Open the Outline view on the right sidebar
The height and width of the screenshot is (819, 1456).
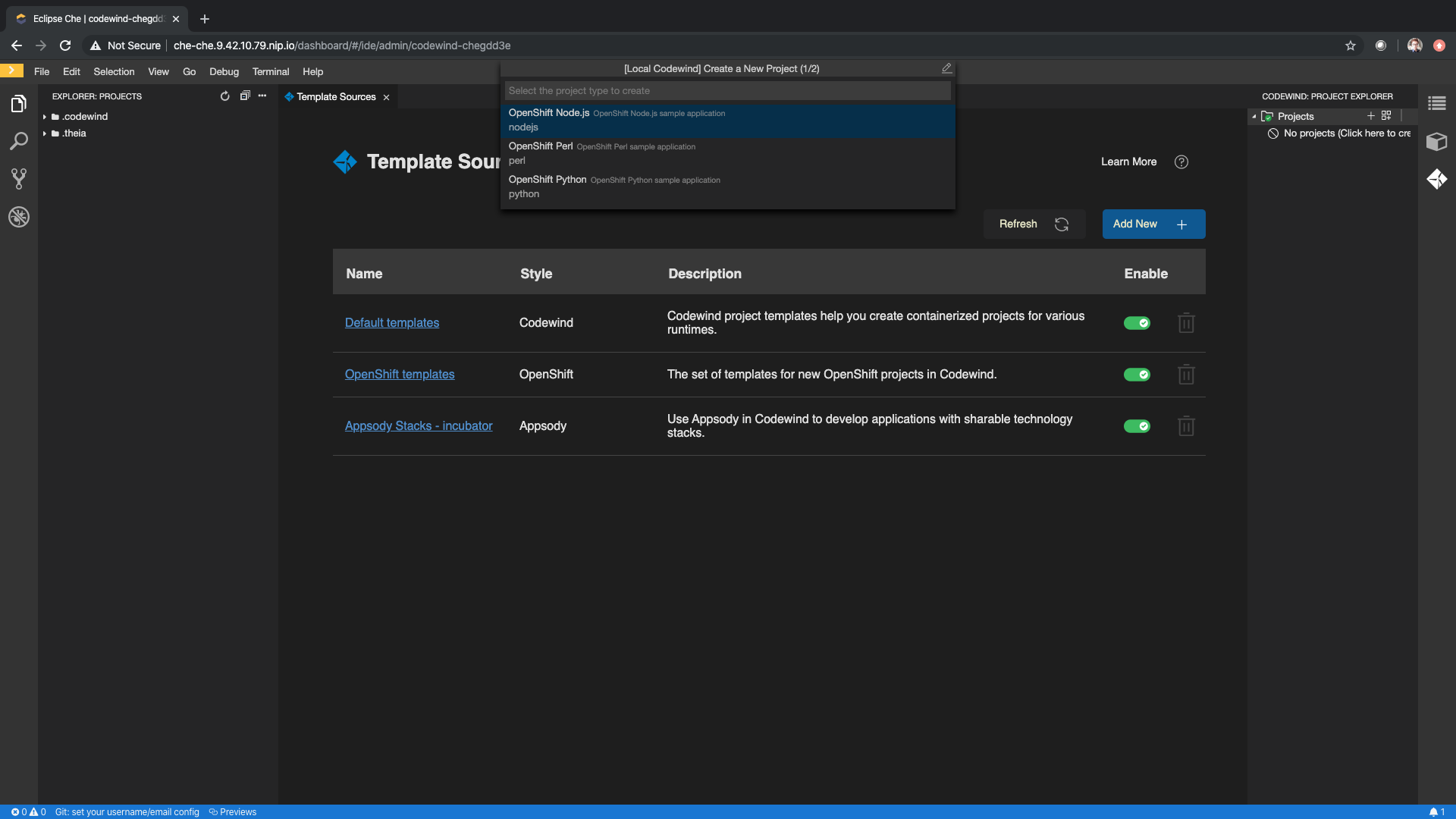[1438, 103]
